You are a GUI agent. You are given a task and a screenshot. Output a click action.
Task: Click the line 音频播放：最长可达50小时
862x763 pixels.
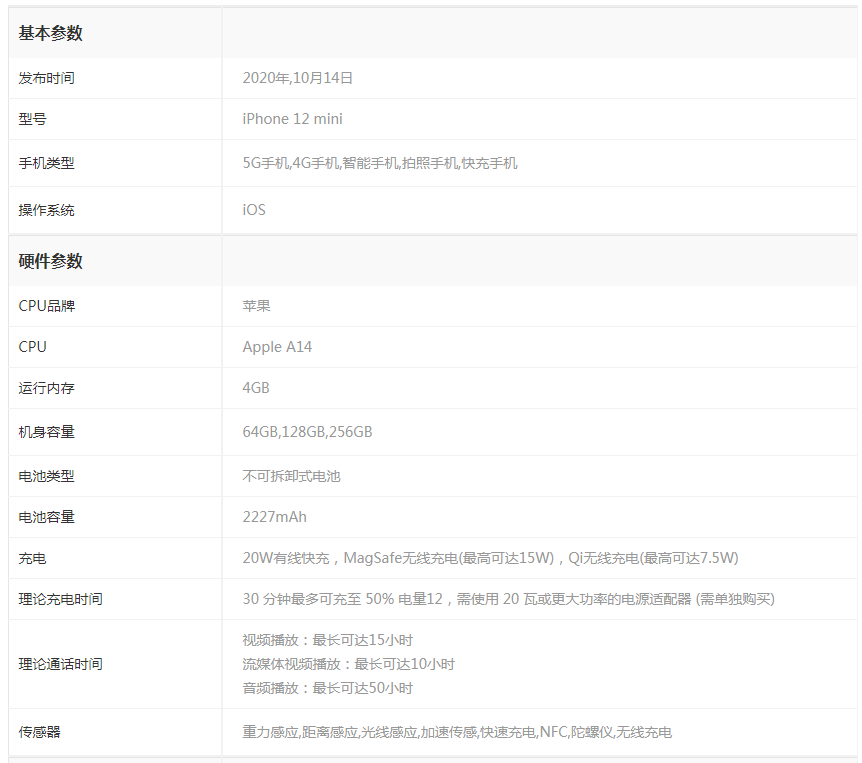click(x=328, y=688)
